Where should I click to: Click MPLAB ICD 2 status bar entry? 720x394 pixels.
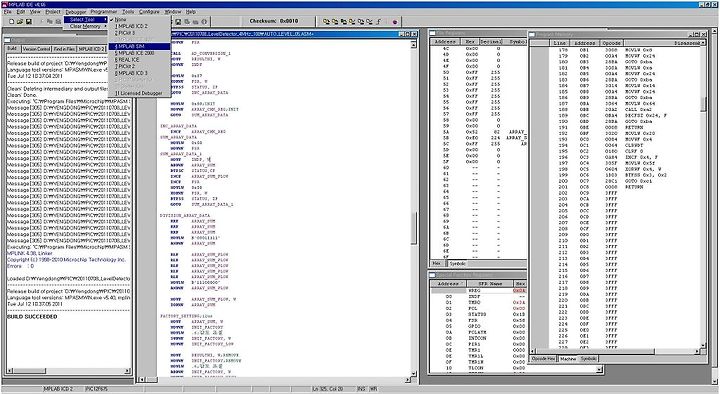(x=58, y=389)
